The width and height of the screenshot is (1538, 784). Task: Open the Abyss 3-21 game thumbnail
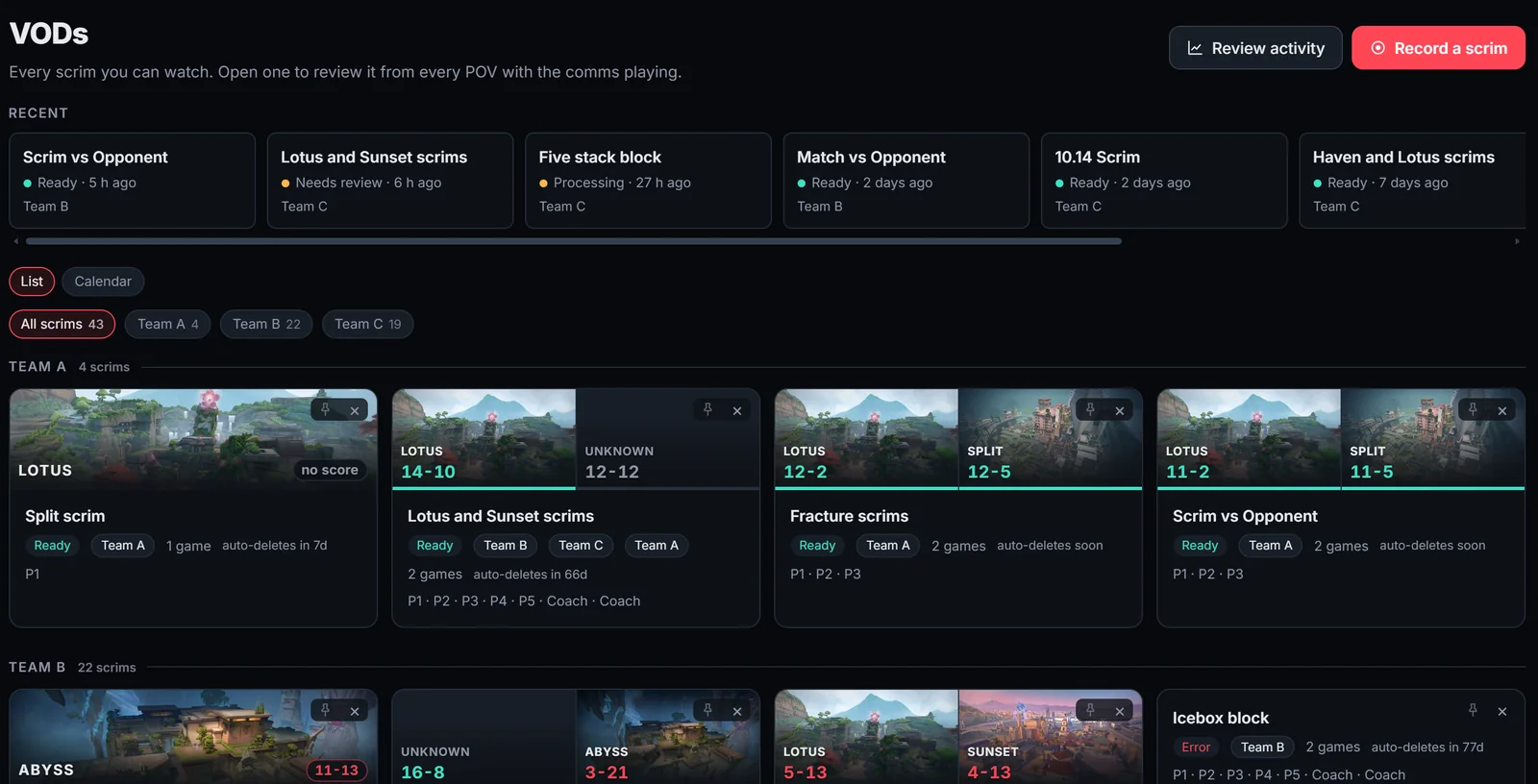pyautogui.click(x=668, y=737)
